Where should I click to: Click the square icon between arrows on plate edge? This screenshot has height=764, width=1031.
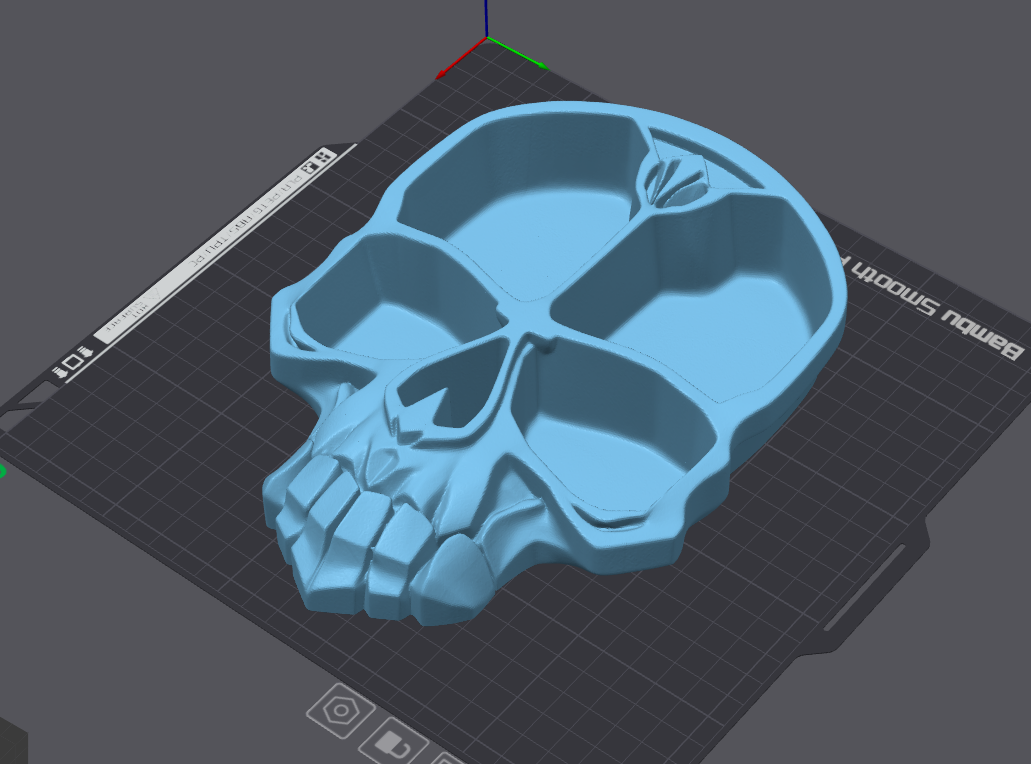(x=72, y=360)
